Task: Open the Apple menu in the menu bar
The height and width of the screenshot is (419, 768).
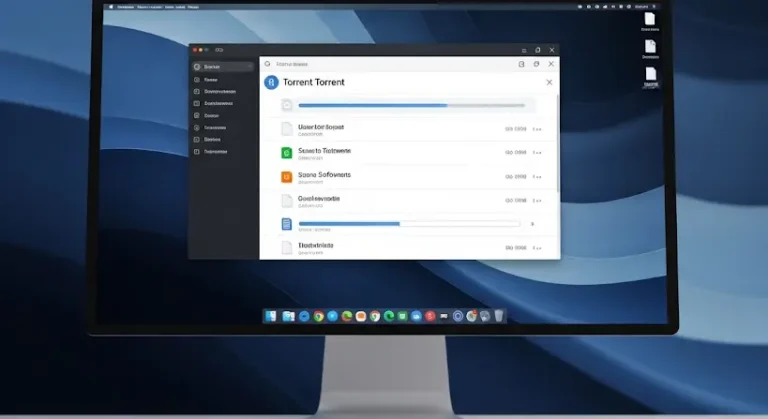Action: [111, 7]
